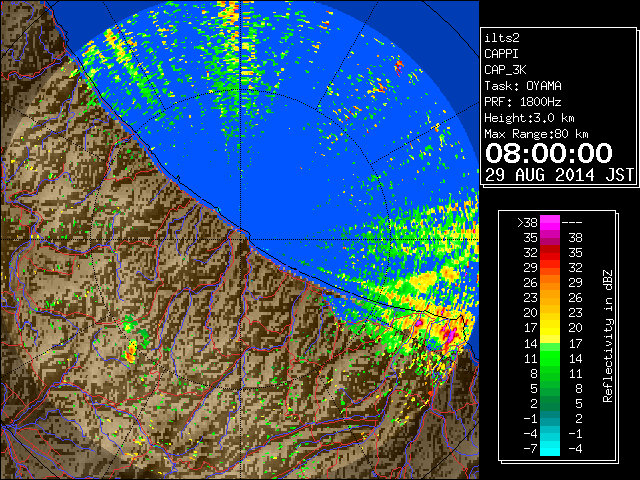Pick the bright green 11-14 dBZ swatch
Screen dimensions: 640x480
coord(550,358)
